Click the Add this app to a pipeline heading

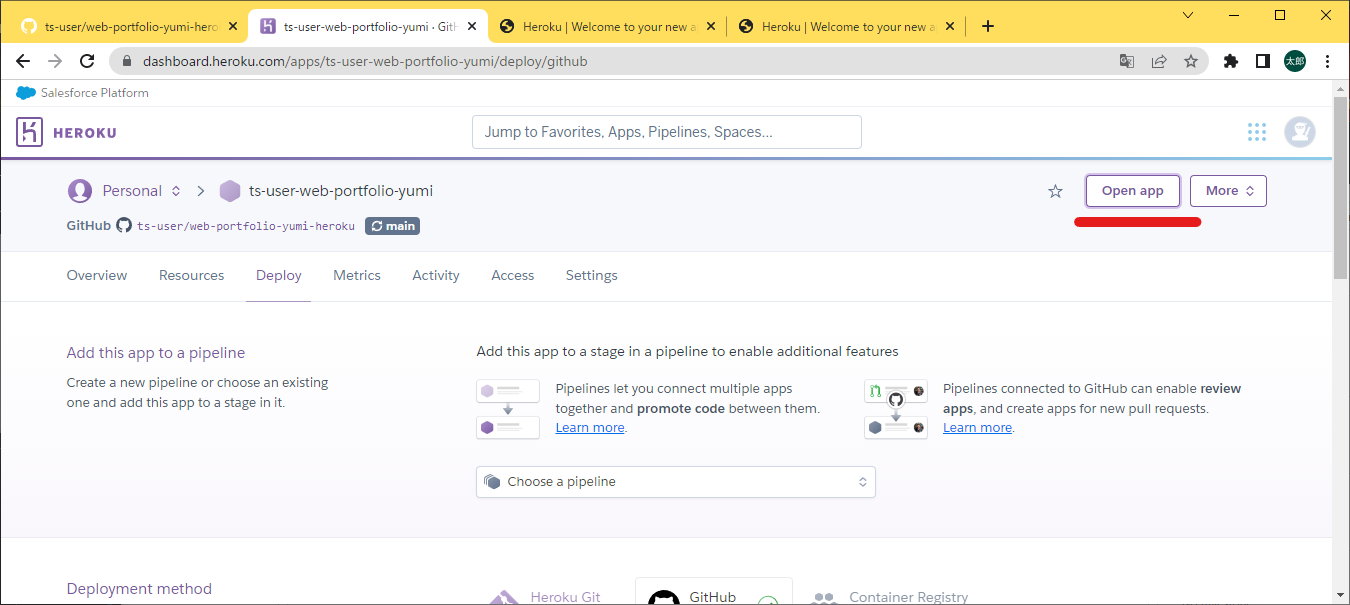tap(156, 353)
